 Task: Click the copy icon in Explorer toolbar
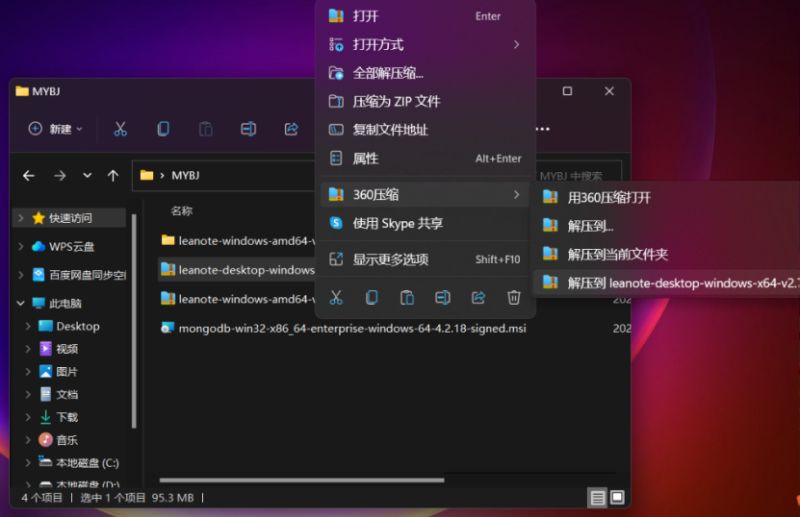click(x=163, y=129)
